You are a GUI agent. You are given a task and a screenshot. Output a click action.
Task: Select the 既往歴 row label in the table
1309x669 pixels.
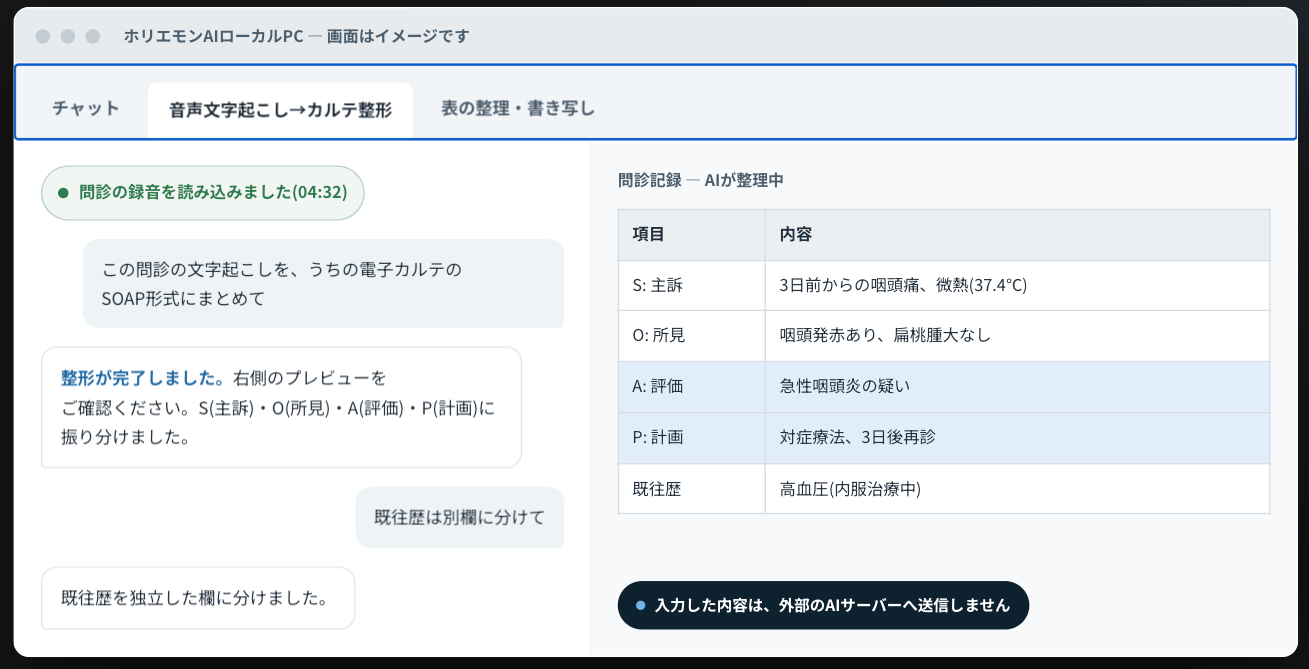click(691, 489)
